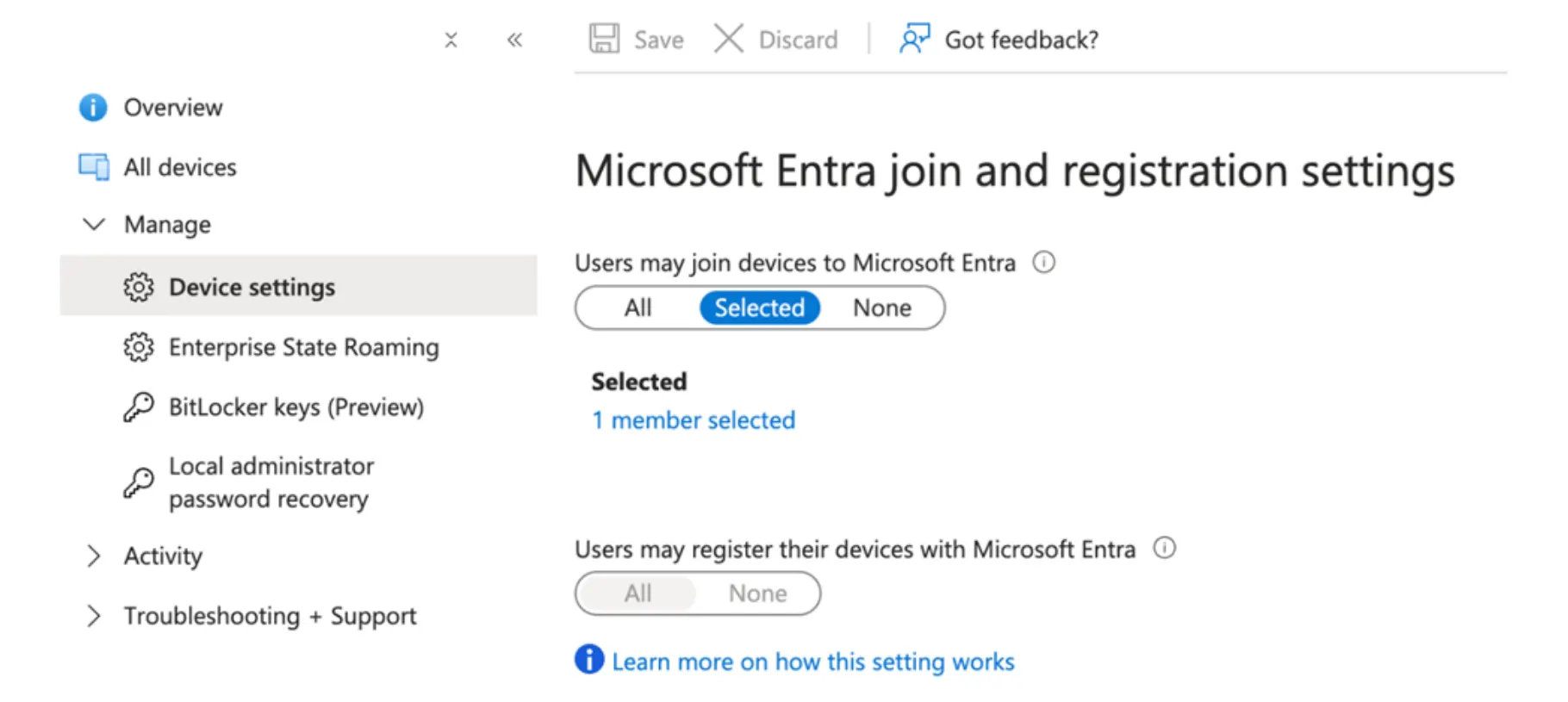Set join devices option to None
This screenshot has width=1568, height=702.
pos(882,308)
